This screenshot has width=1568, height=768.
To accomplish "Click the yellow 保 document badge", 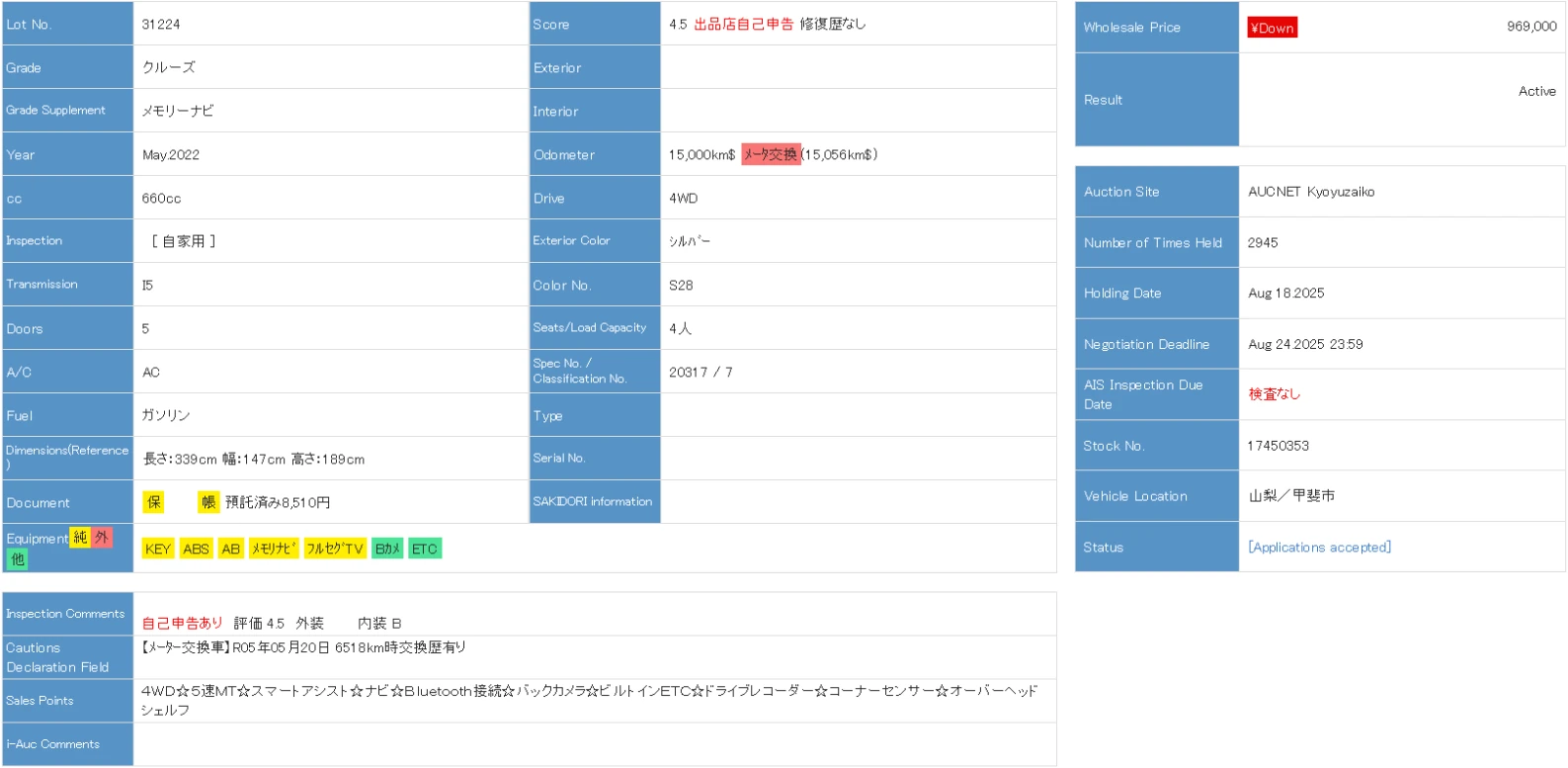I will (154, 502).
